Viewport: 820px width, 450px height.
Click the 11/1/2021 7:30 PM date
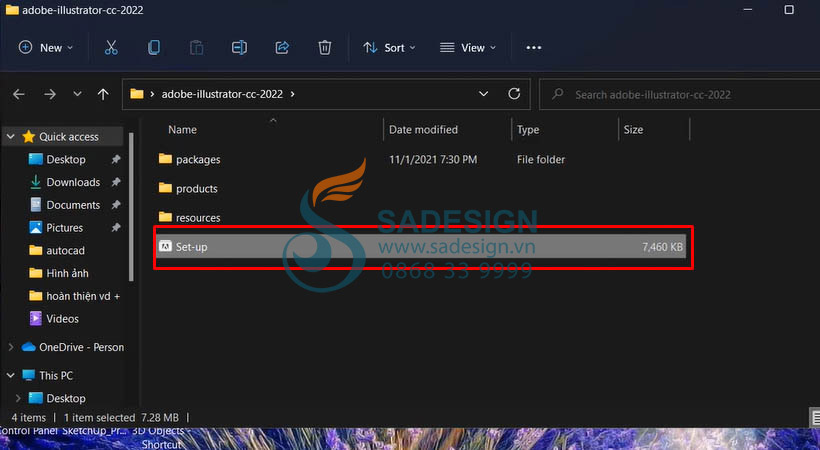(433, 160)
